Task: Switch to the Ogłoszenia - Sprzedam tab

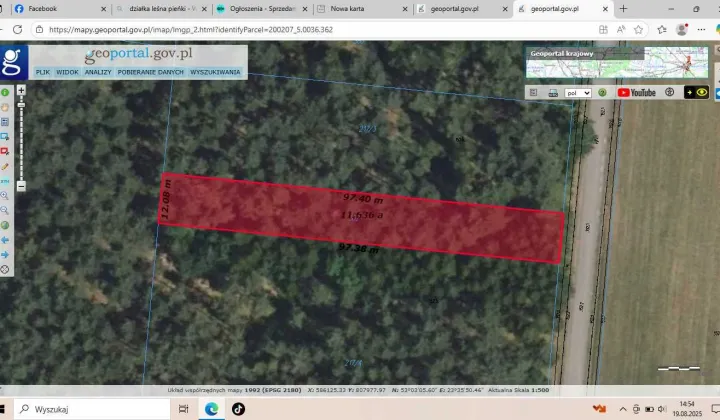Action: coord(262,9)
